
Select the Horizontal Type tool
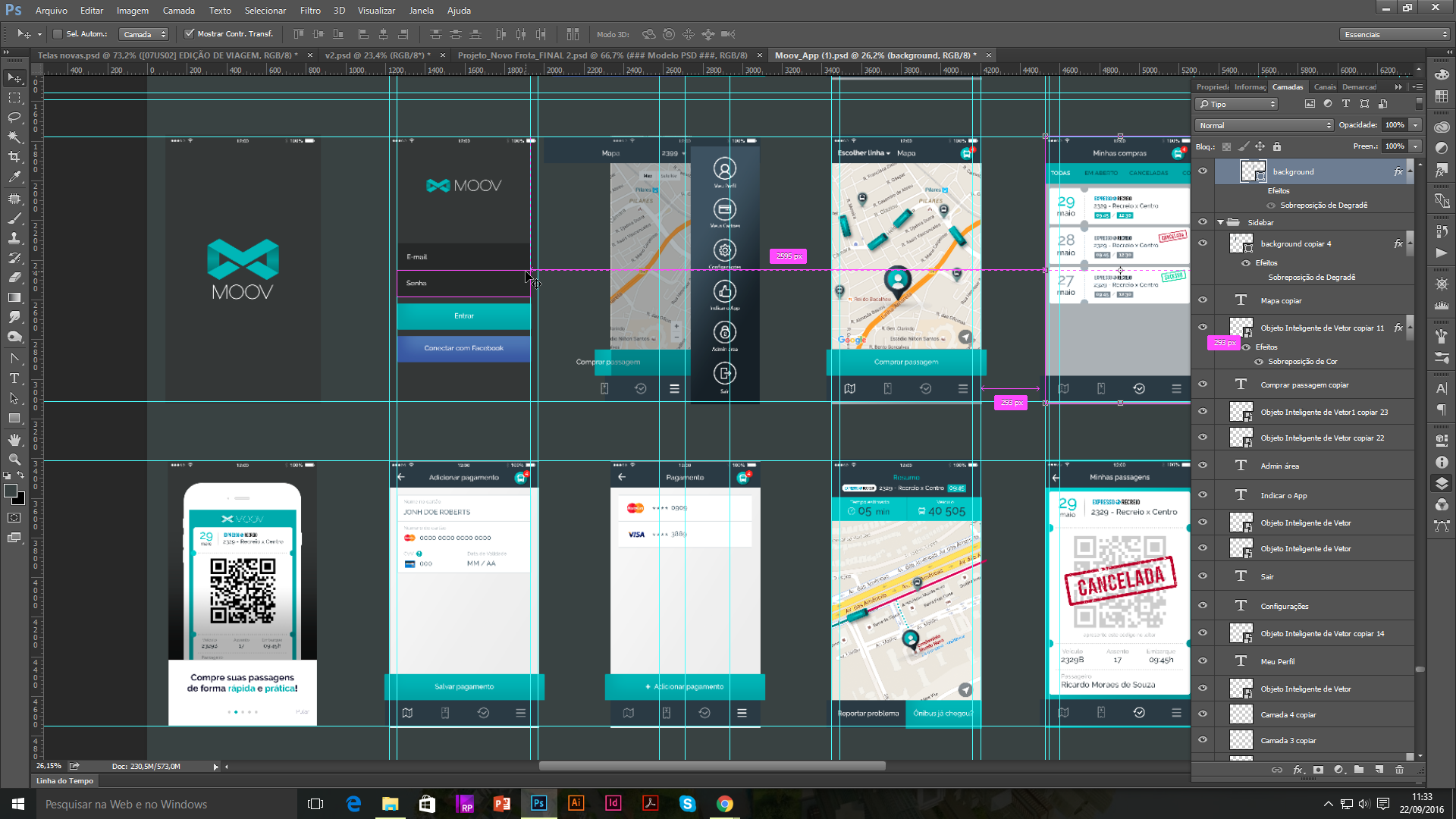pos(14,378)
